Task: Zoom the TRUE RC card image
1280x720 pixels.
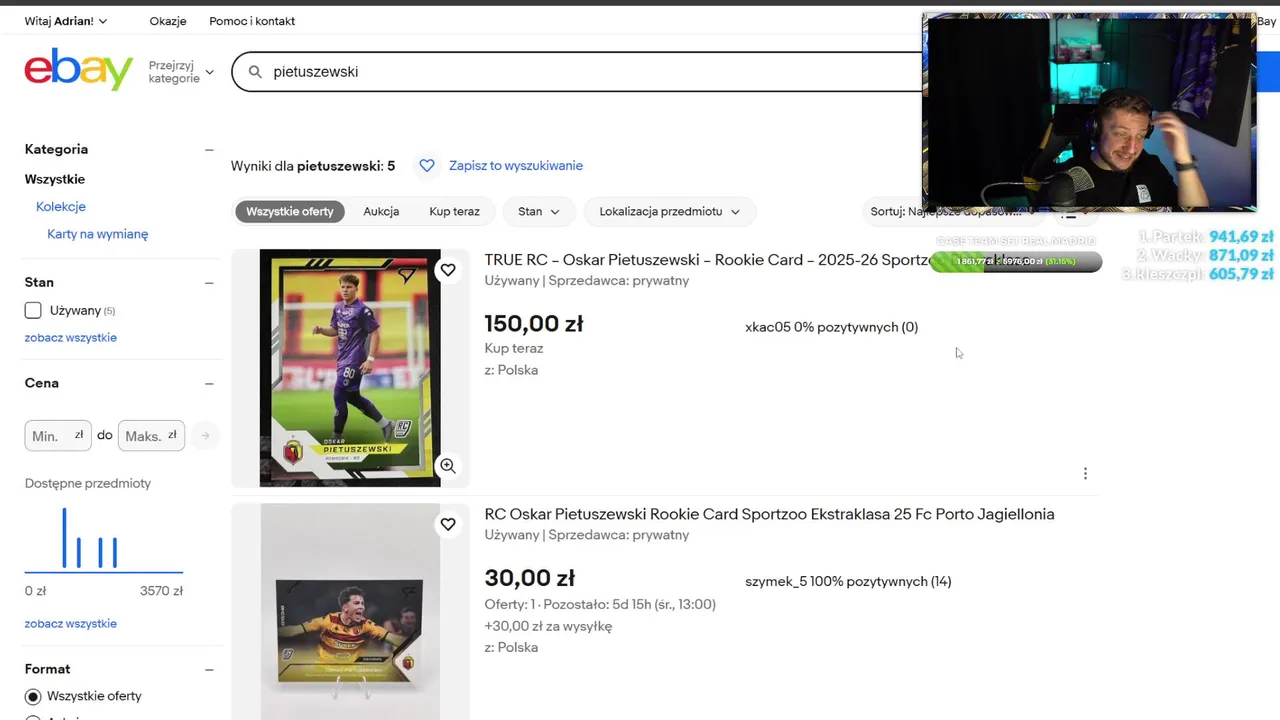Action: point(448,466)
